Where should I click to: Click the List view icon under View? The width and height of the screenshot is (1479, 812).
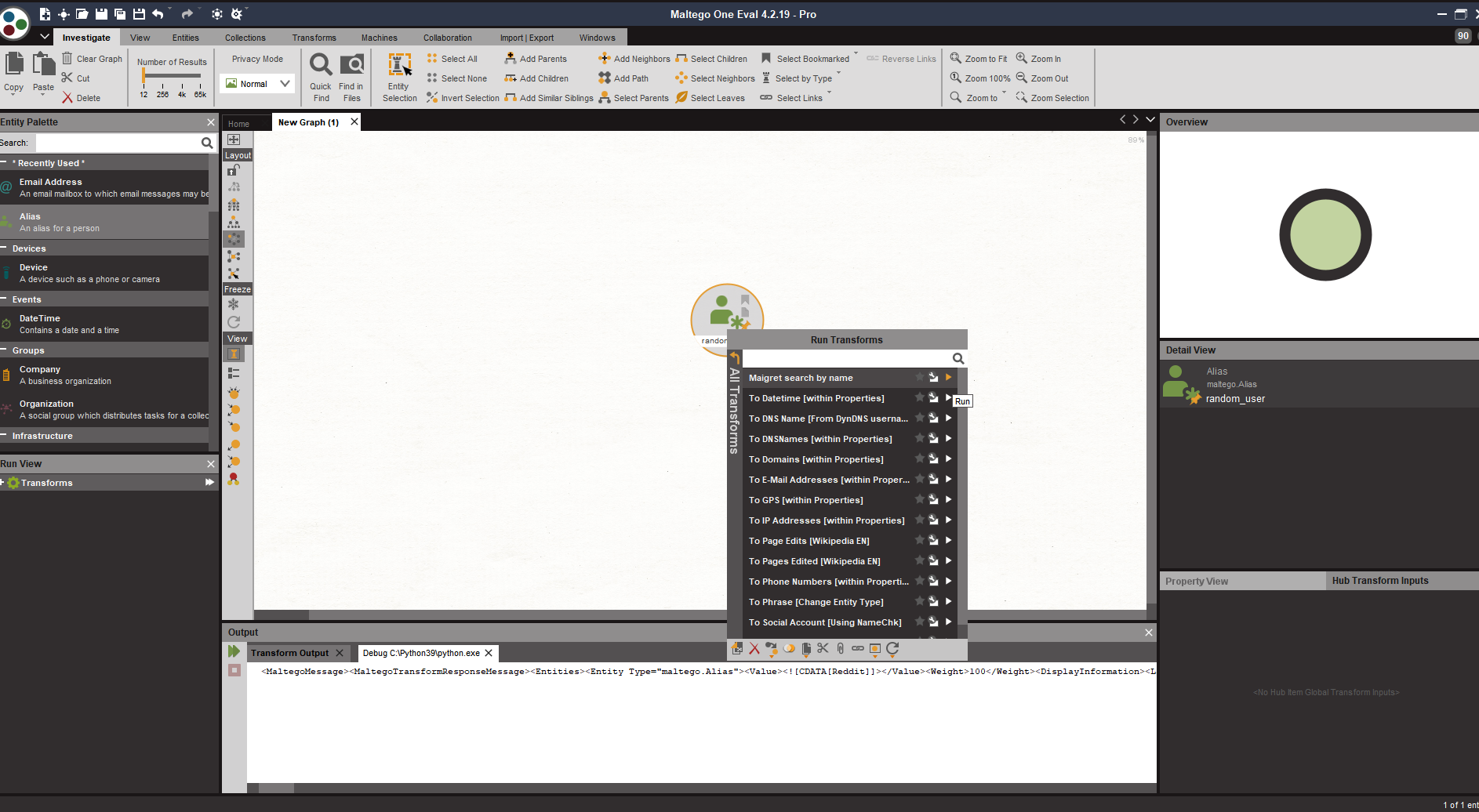click(x=234, y=373)
